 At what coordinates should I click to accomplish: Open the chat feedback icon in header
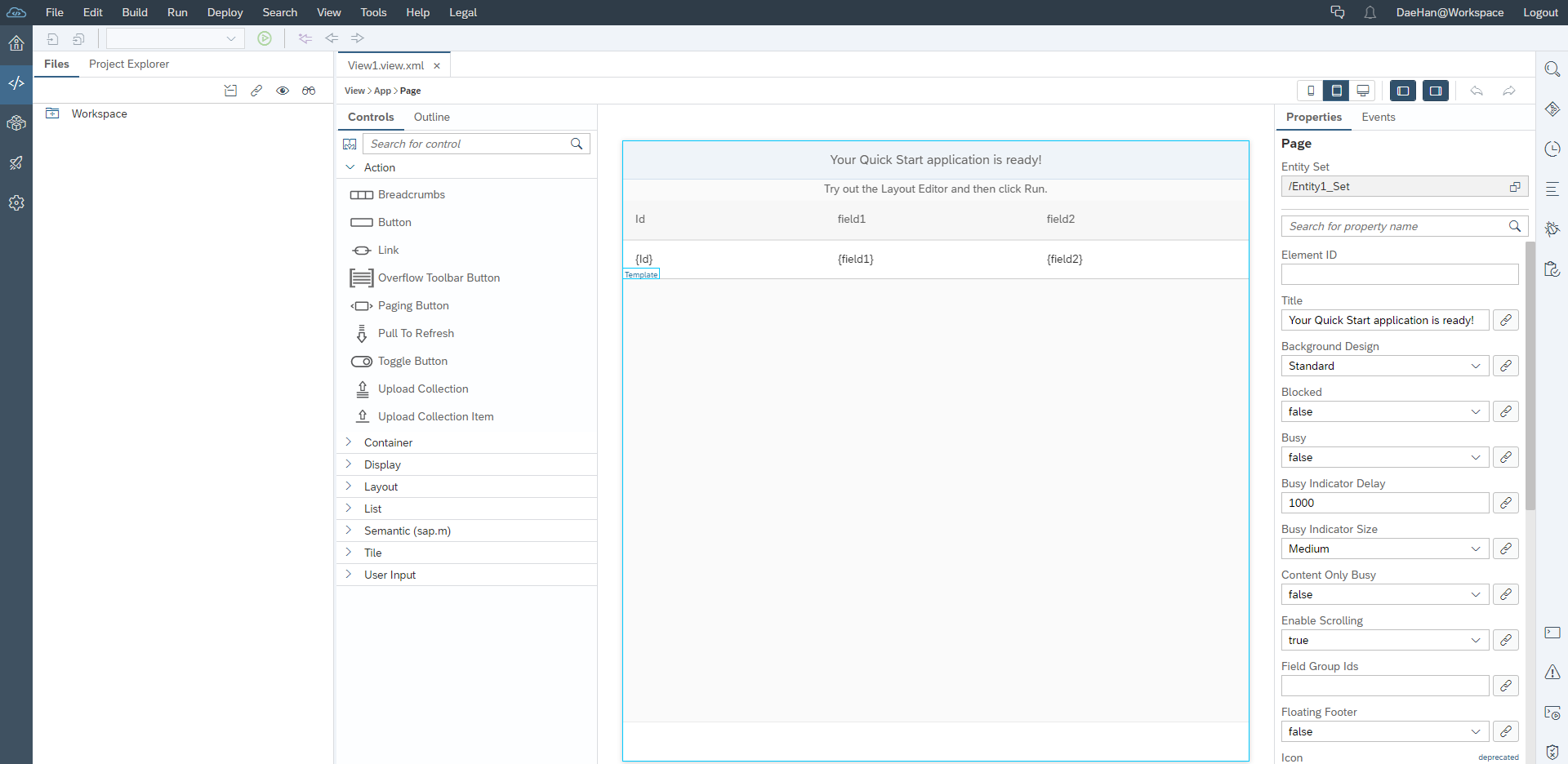coord(1338,12)
